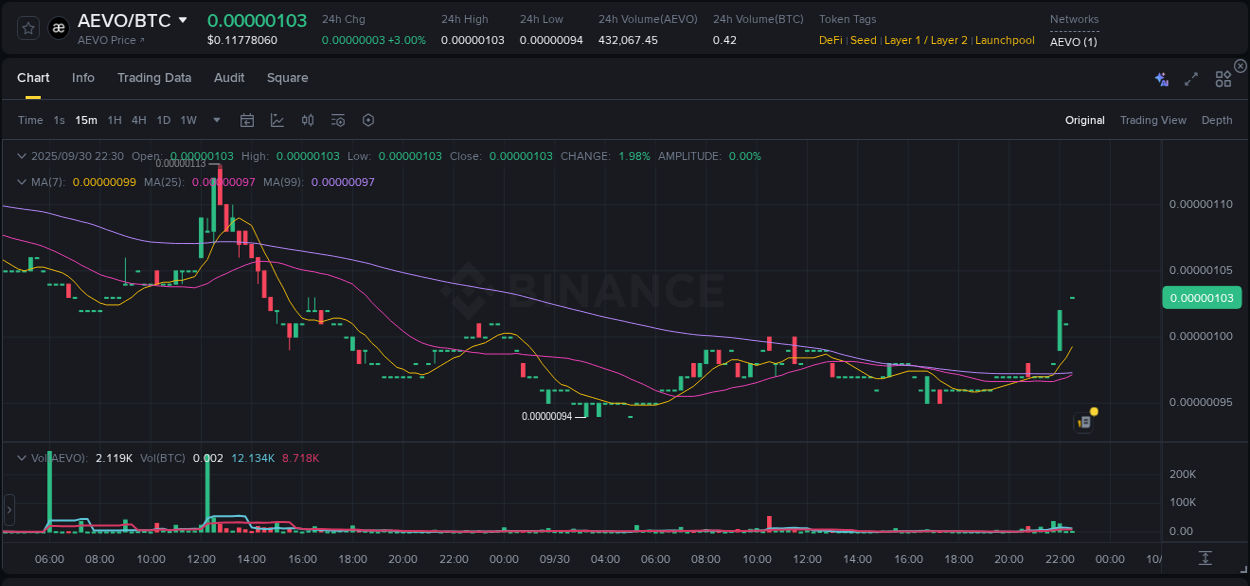
Task: Open the widgets grid icon
Action: [x=1223, y=78]
